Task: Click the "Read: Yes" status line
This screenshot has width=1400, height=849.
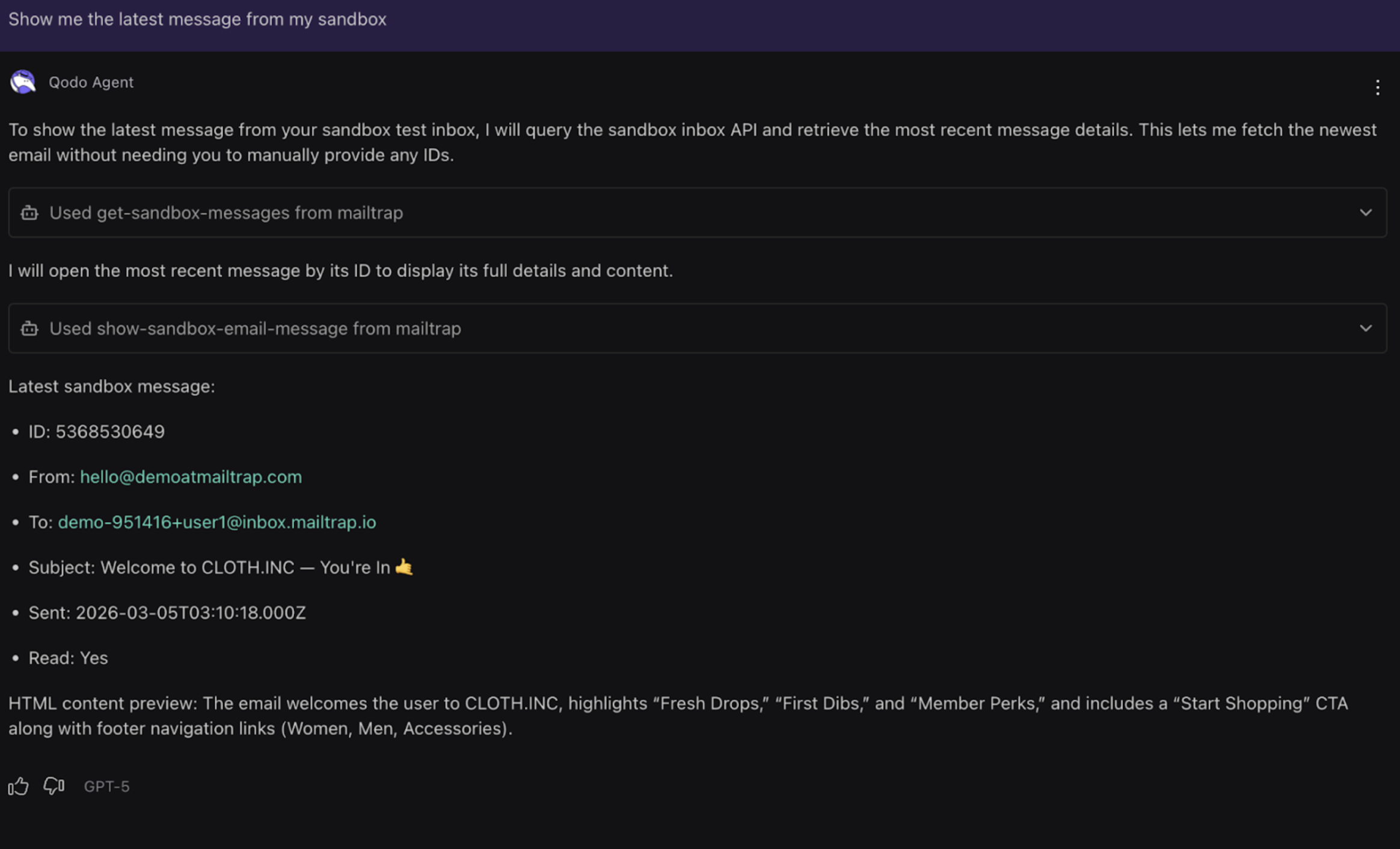Action: pyautogui.click(x=68, y=658)
